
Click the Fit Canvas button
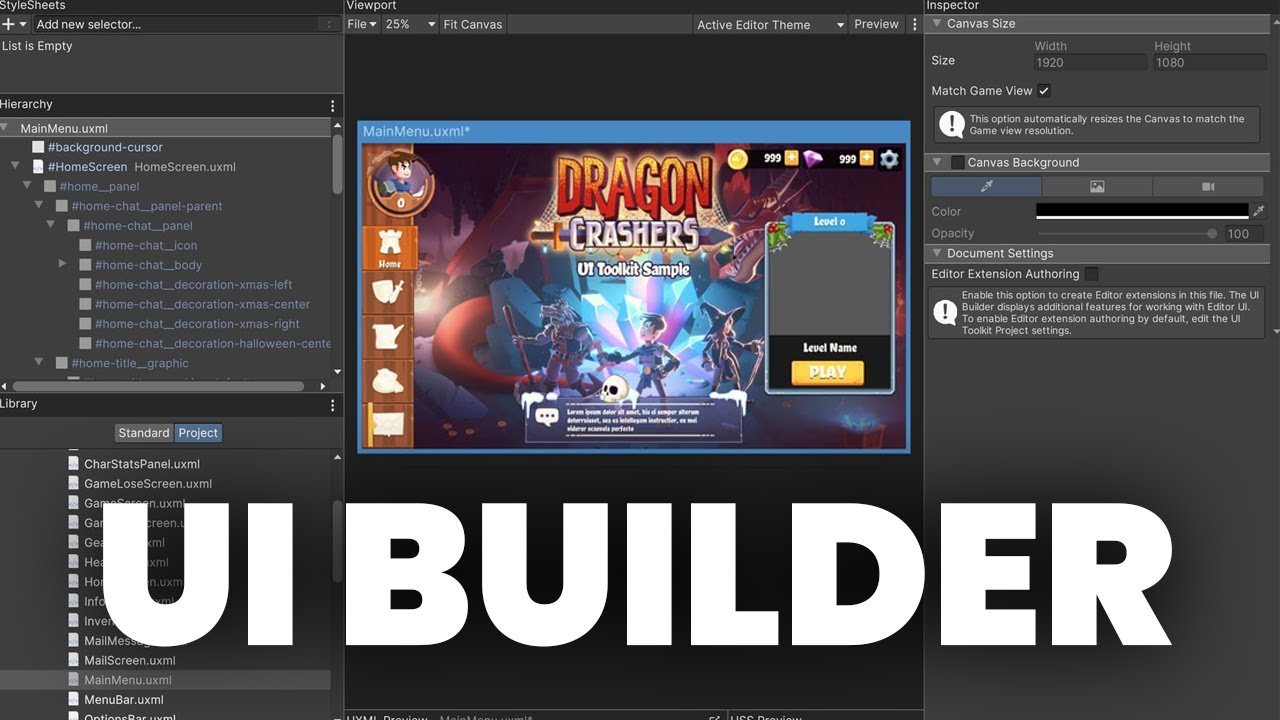click(472, 25)
